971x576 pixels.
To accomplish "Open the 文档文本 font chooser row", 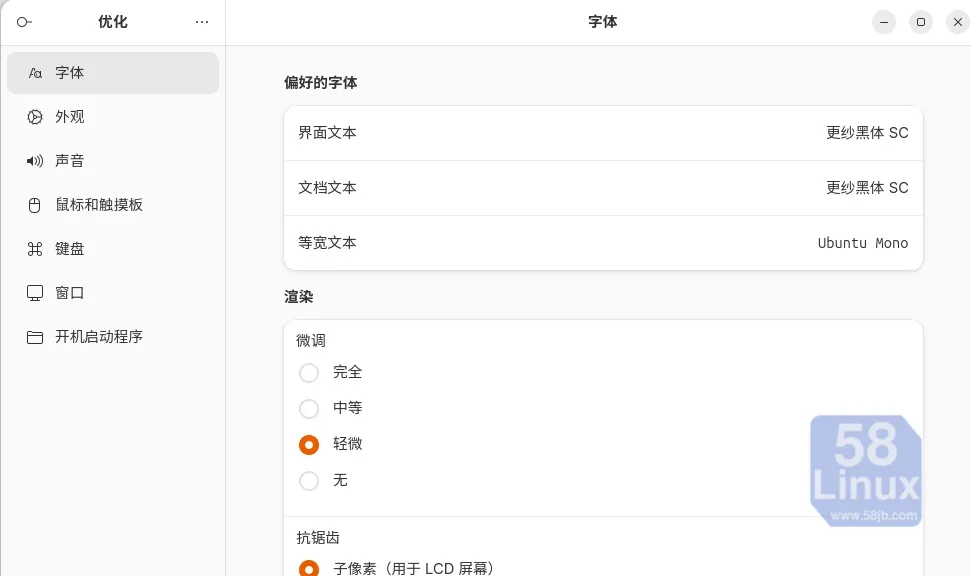I will (603, 188).
